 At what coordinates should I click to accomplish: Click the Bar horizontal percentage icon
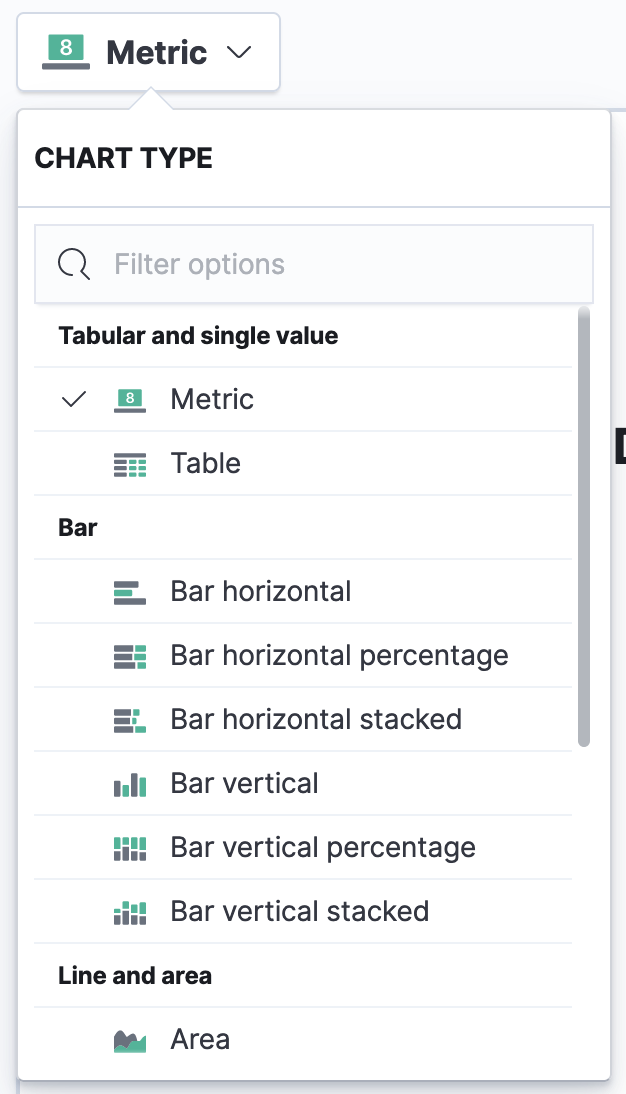pos(131,655)
